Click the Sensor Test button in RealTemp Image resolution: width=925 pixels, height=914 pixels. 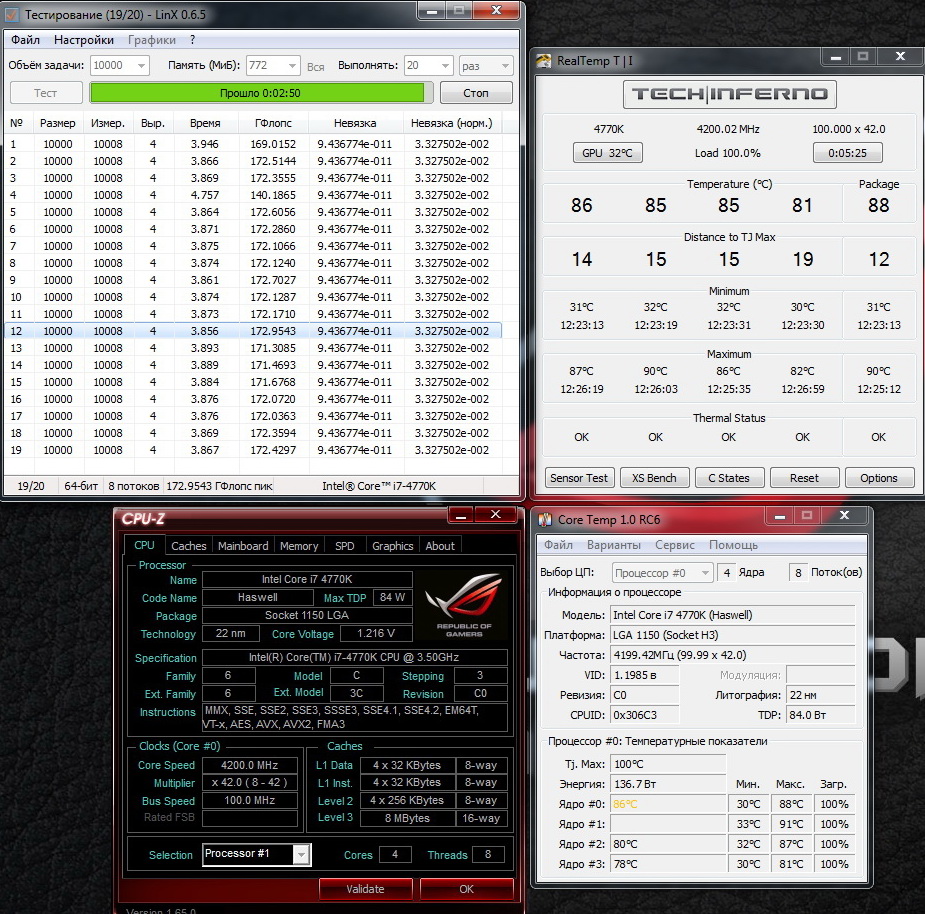pos(579,477)
